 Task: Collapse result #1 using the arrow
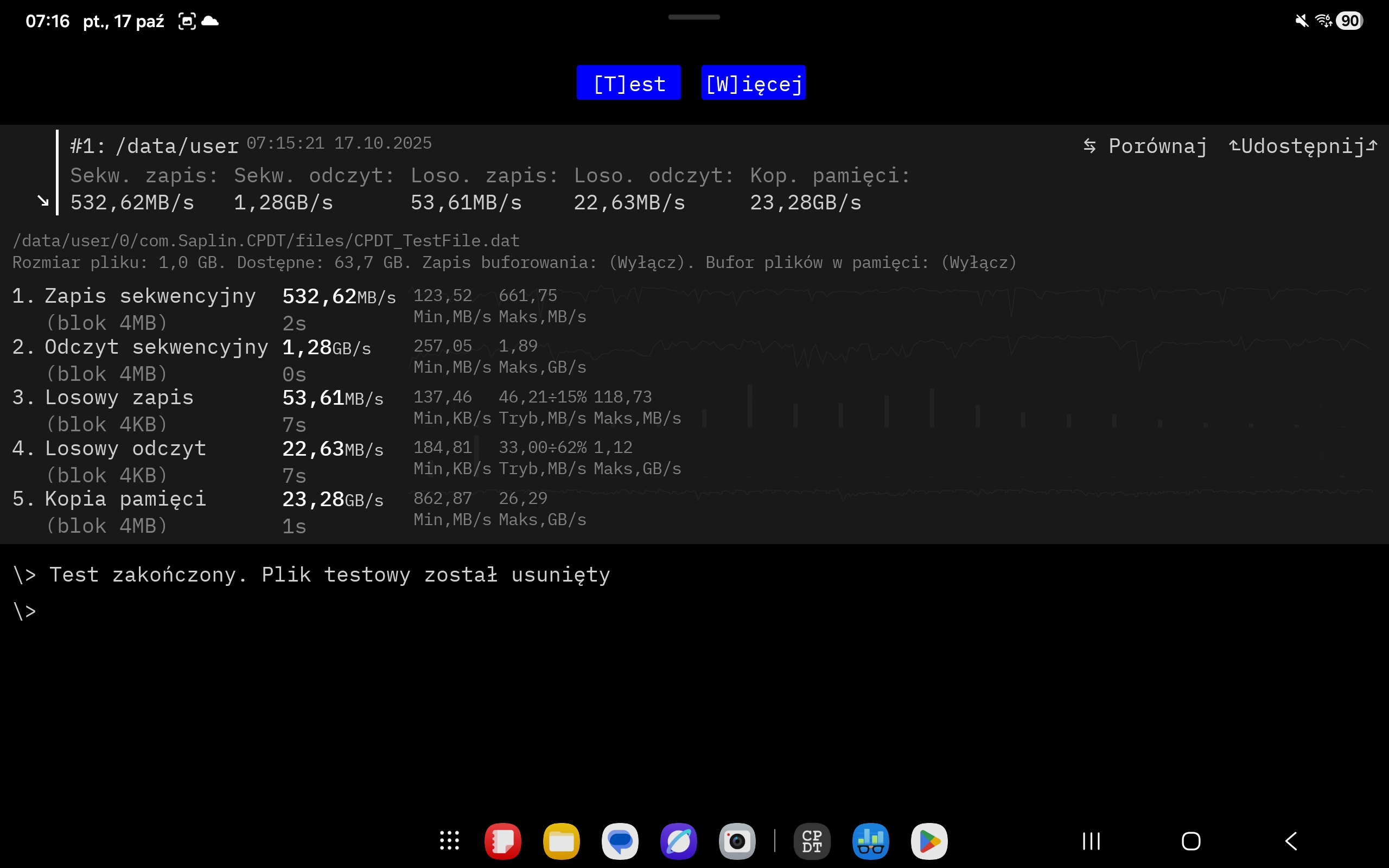pyautogui.click(x=43, y=201)
